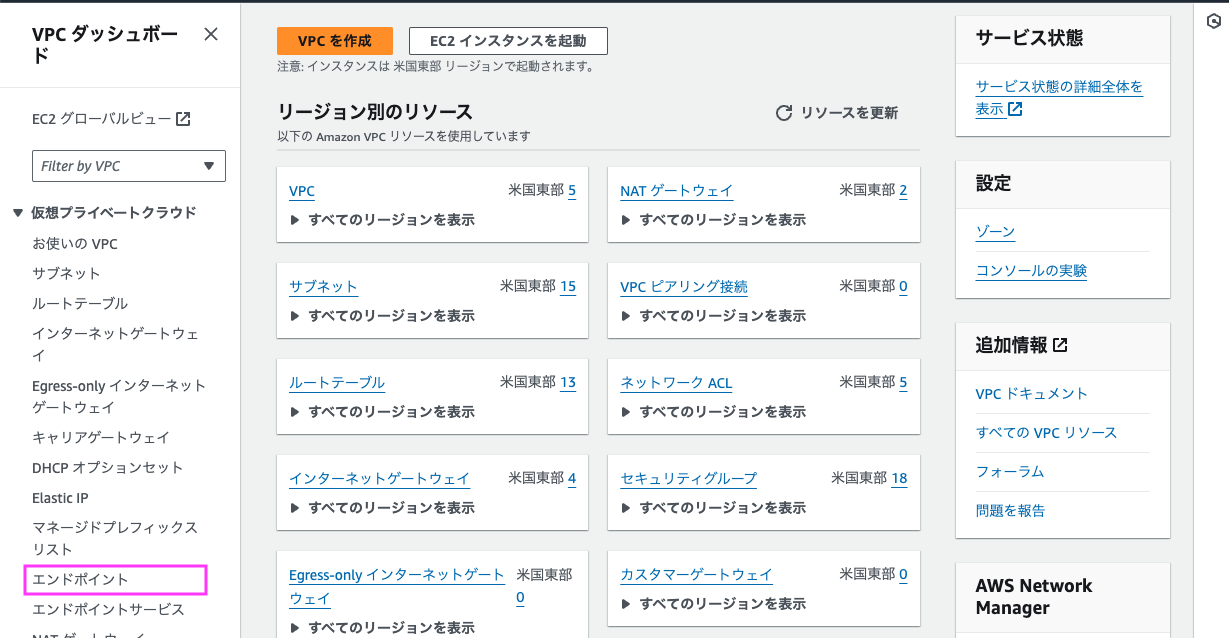
Task: Click EC2 インスタンスを起動 button
Action: click(x=508, y=41)
